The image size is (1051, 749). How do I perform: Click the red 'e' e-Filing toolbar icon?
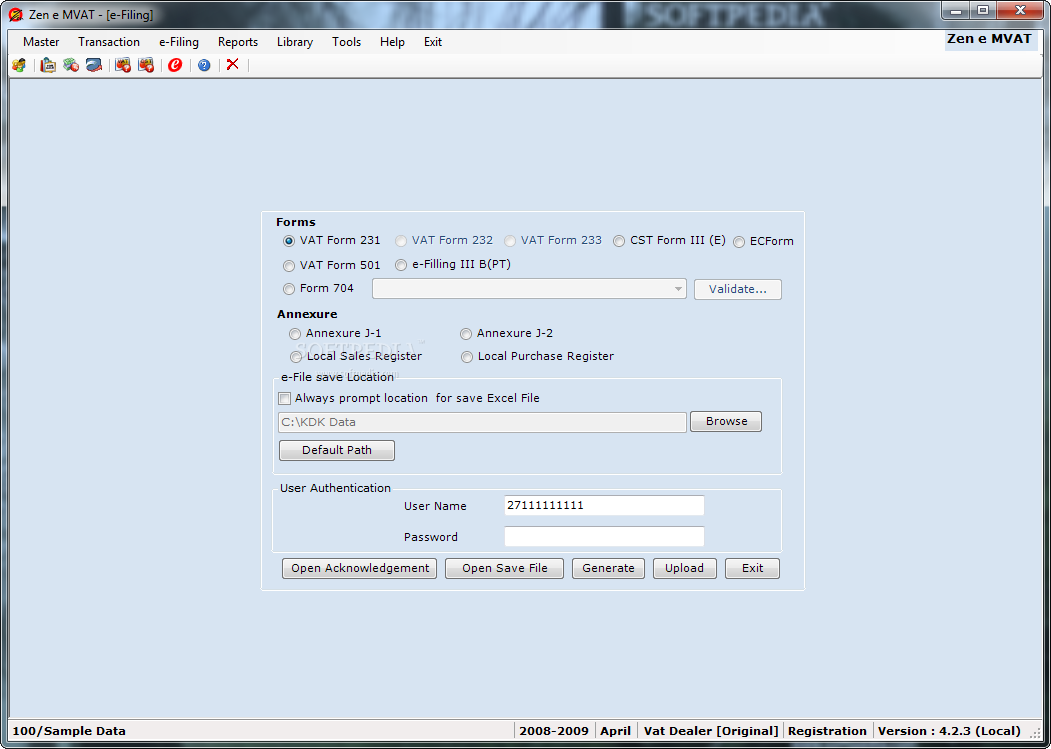click(x=175, y=65)
